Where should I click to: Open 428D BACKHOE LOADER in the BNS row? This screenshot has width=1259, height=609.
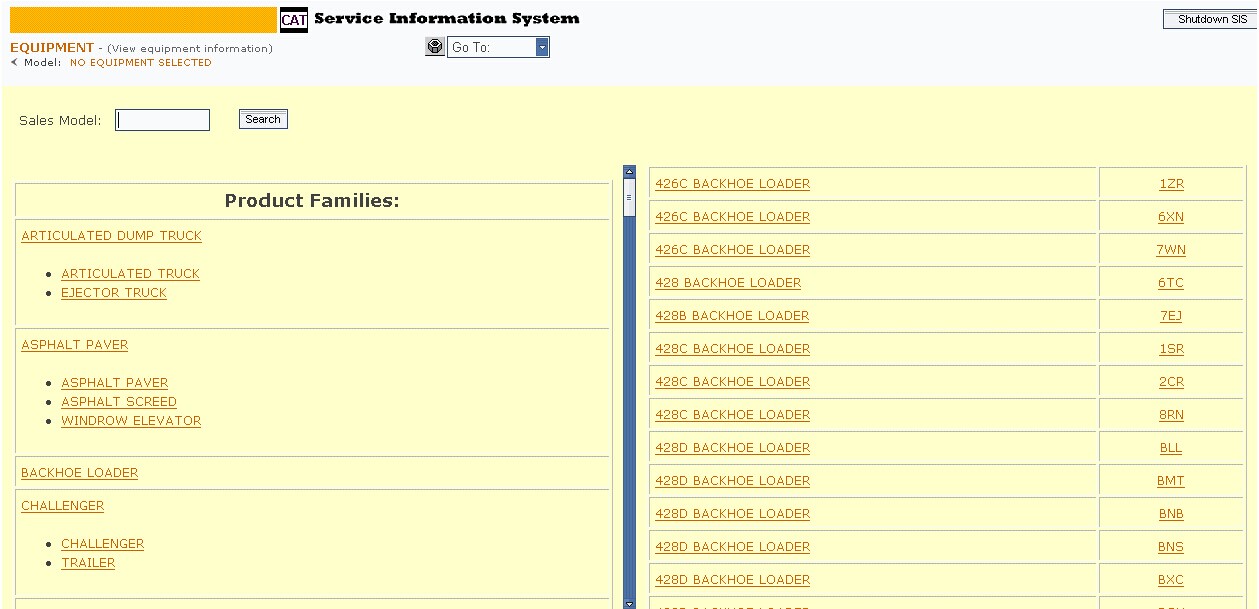click(733, 547)
